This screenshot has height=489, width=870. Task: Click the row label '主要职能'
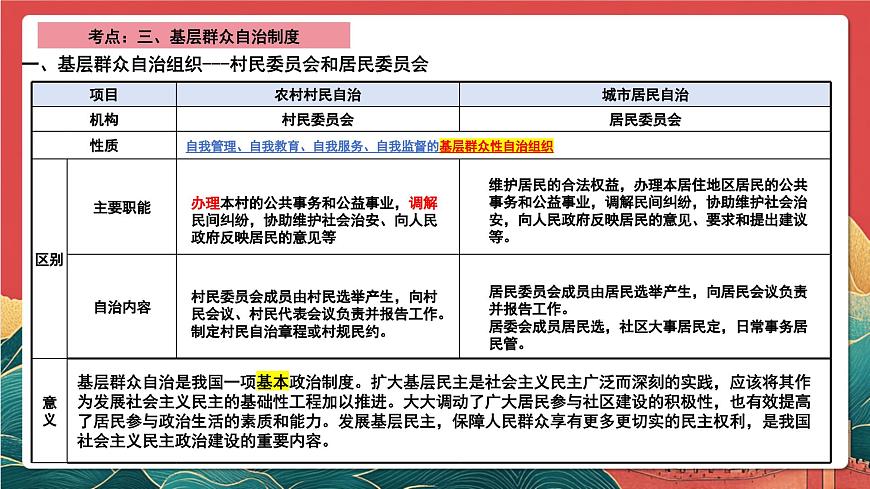[122, 207]
